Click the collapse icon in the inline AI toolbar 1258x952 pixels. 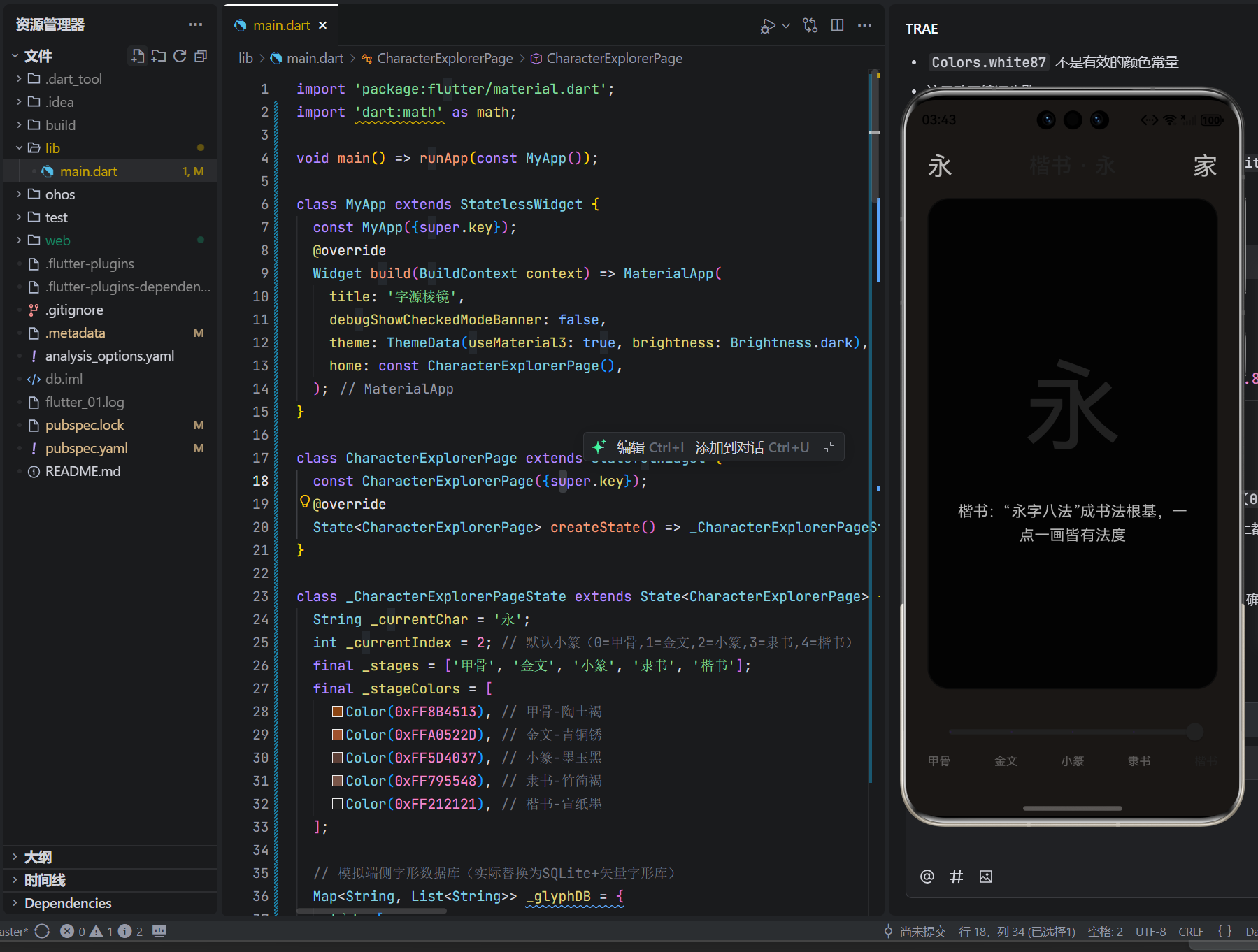(x=829, y=447)
